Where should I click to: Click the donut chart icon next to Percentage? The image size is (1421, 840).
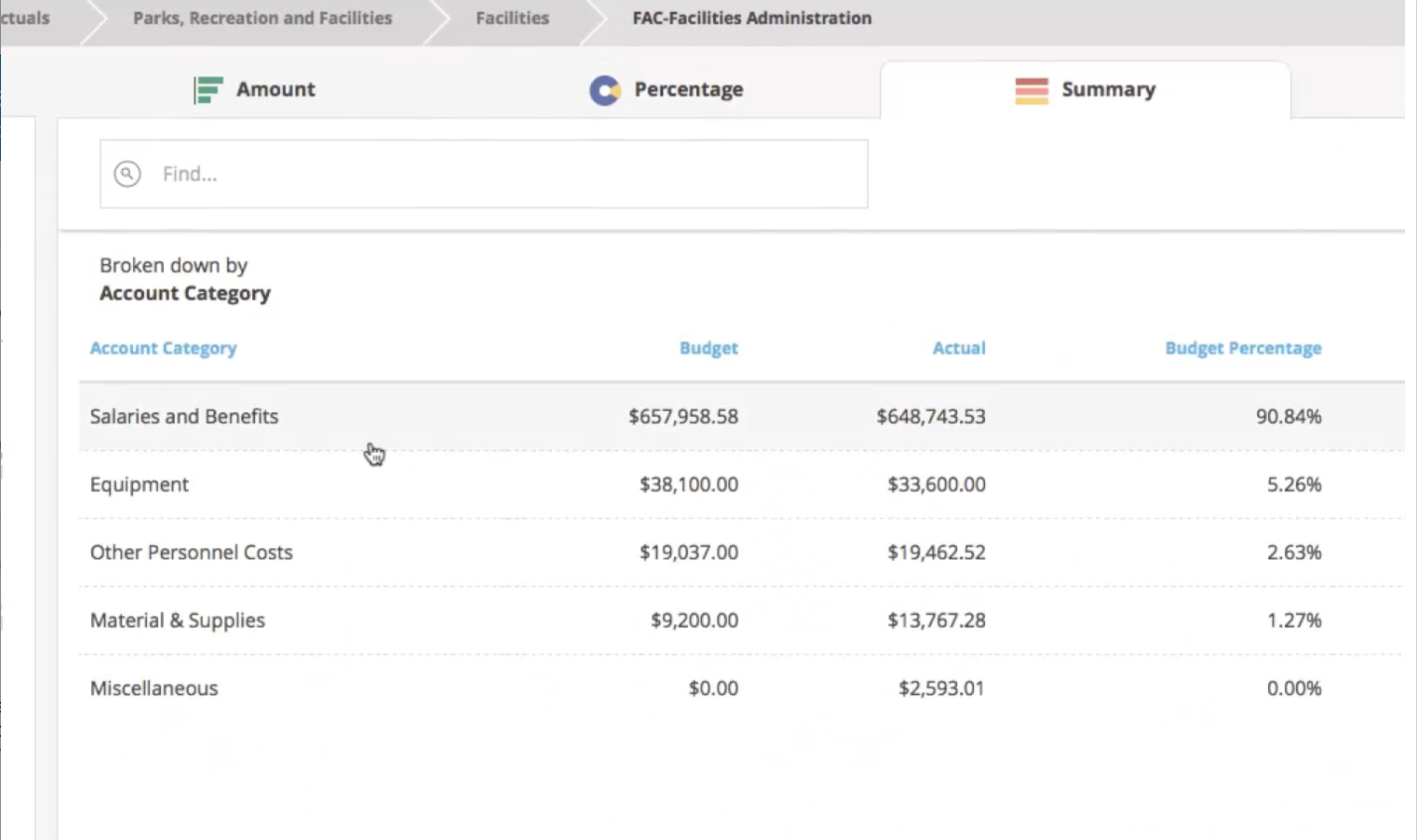(x=605, y=89)
